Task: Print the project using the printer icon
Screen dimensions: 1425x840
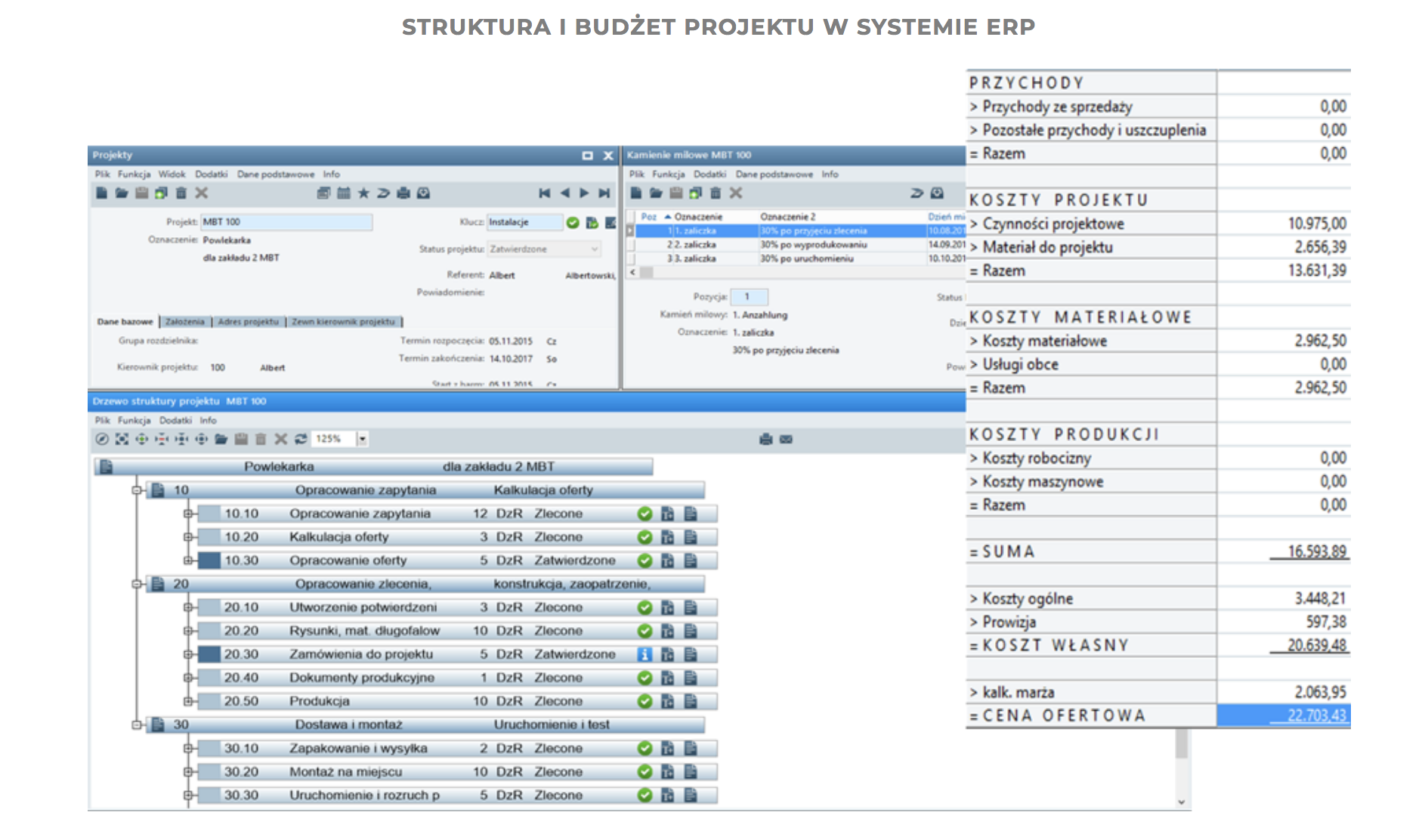Action: pyautogui.click(x=404, y=193)
